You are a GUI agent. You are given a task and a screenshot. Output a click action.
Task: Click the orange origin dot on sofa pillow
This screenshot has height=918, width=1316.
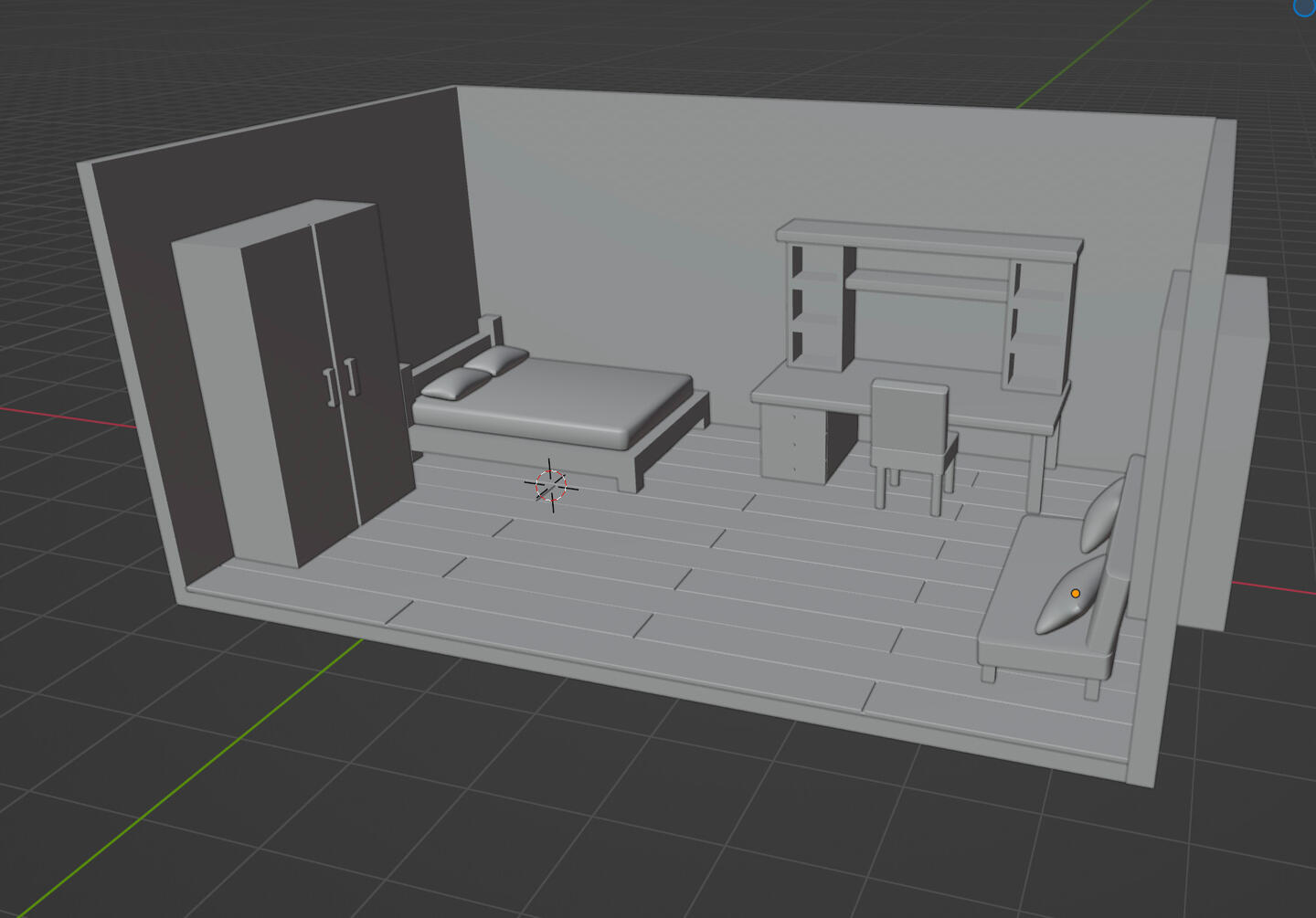click(x=1076, y=594)
